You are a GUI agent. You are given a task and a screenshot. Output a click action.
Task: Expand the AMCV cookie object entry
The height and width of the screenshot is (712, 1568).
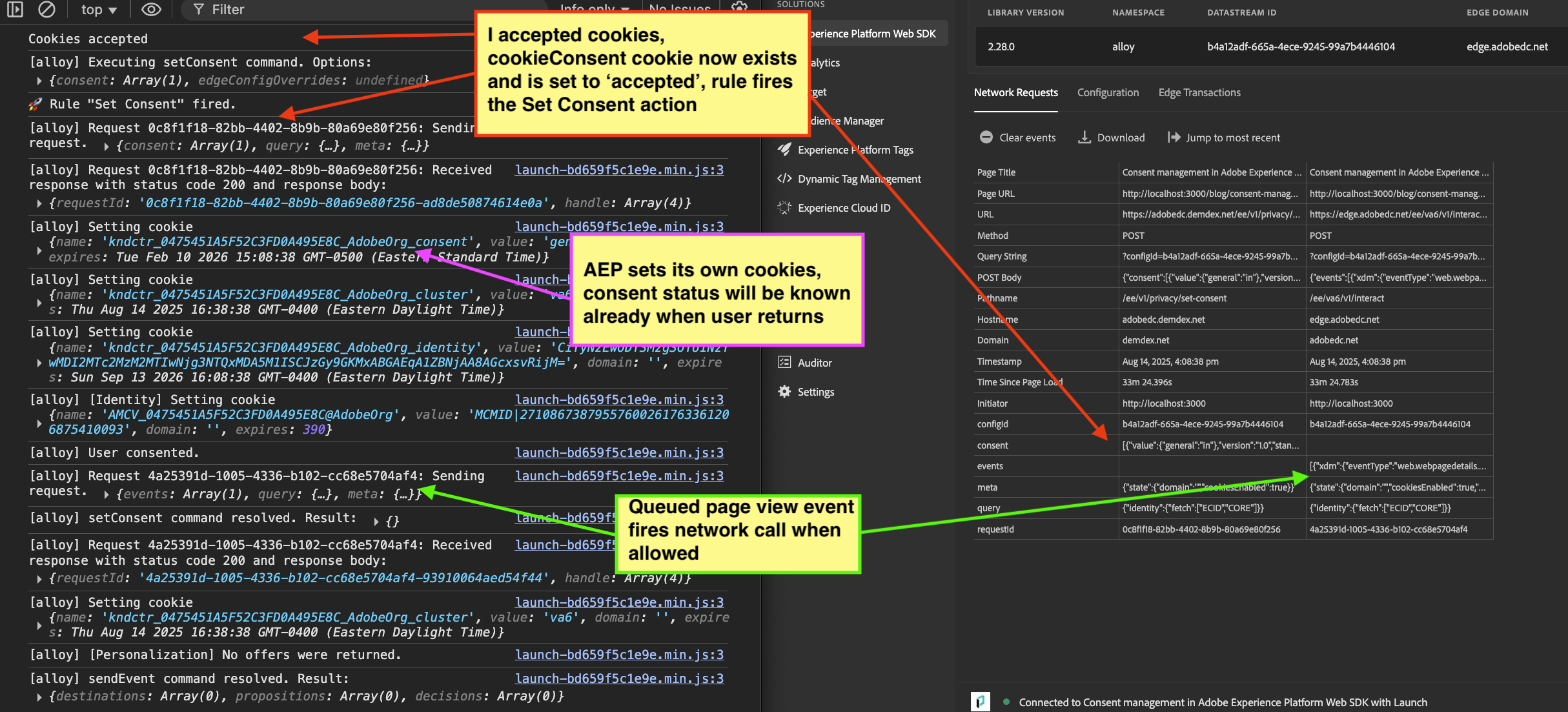(39, 423)
